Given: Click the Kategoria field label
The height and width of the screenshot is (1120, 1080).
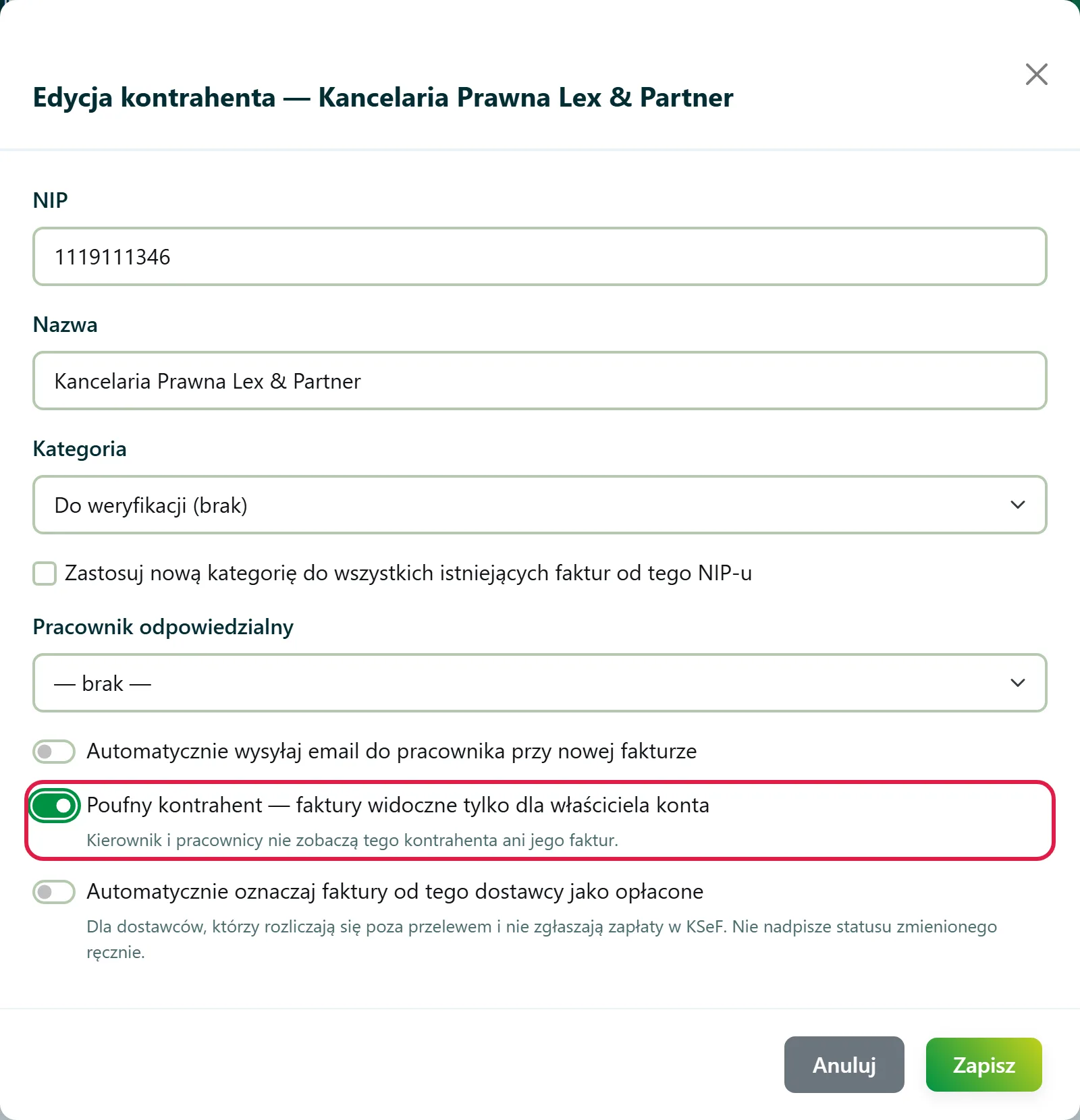Looking at the screenshot, I should 80,449.
